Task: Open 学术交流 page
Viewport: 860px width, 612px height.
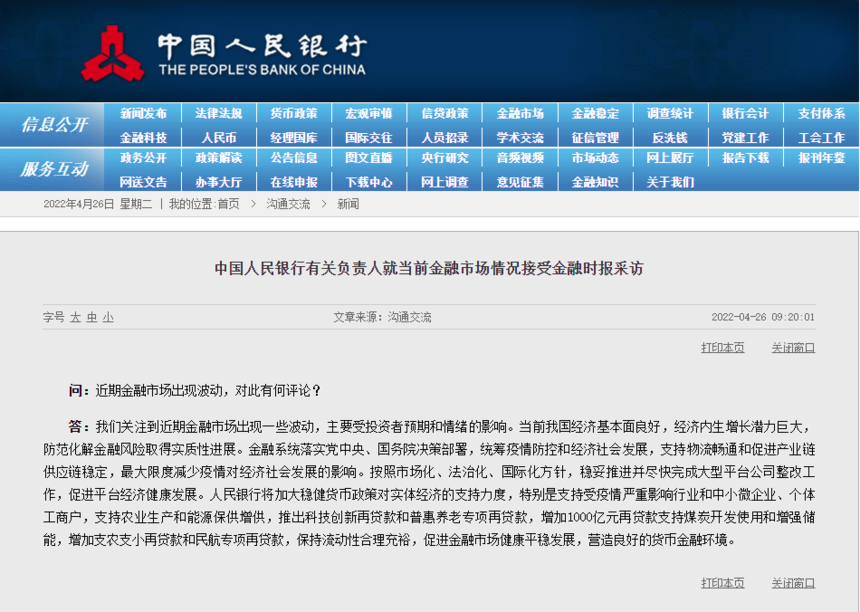Action: 520,138
